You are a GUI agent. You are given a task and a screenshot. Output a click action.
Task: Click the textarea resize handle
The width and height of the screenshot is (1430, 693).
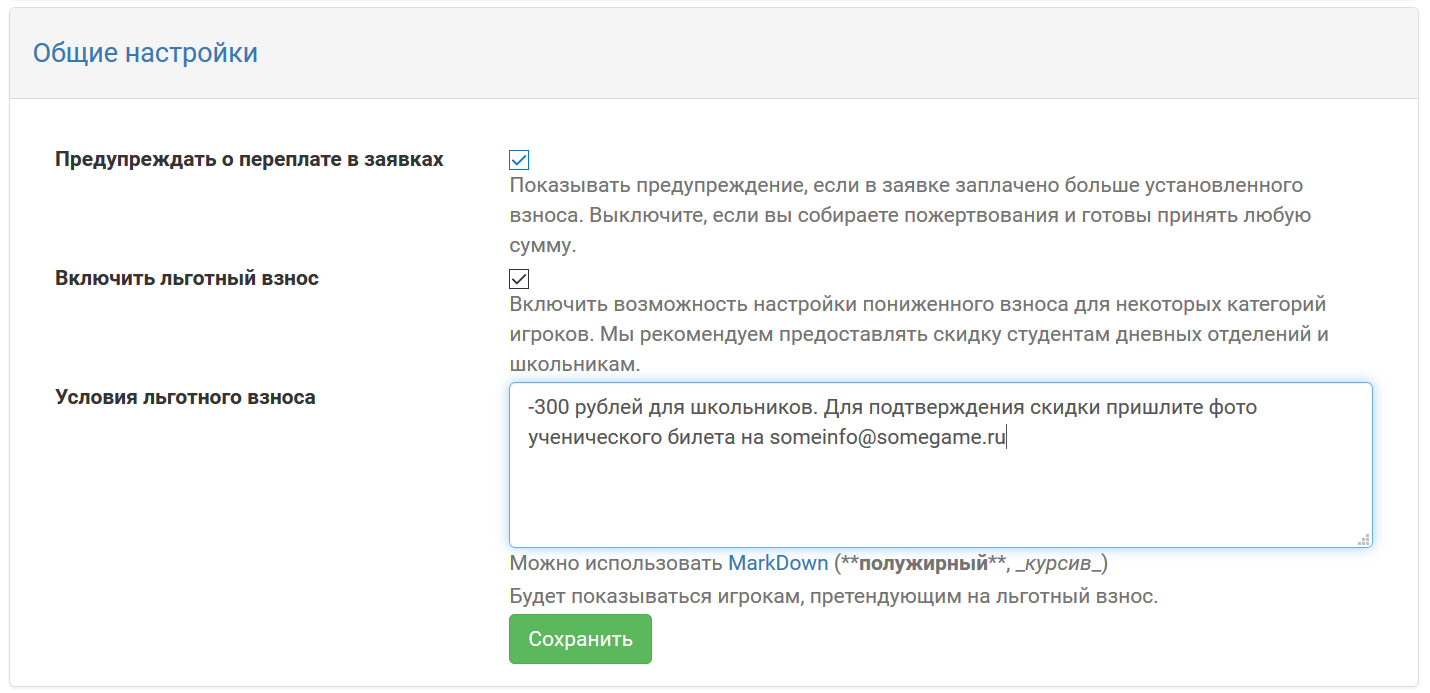tap(1363, 539)
